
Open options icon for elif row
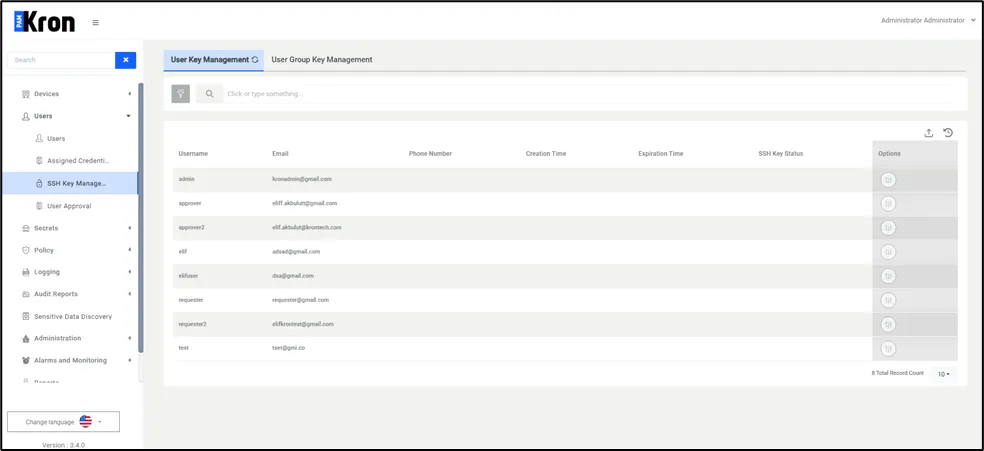click(888, 252)
